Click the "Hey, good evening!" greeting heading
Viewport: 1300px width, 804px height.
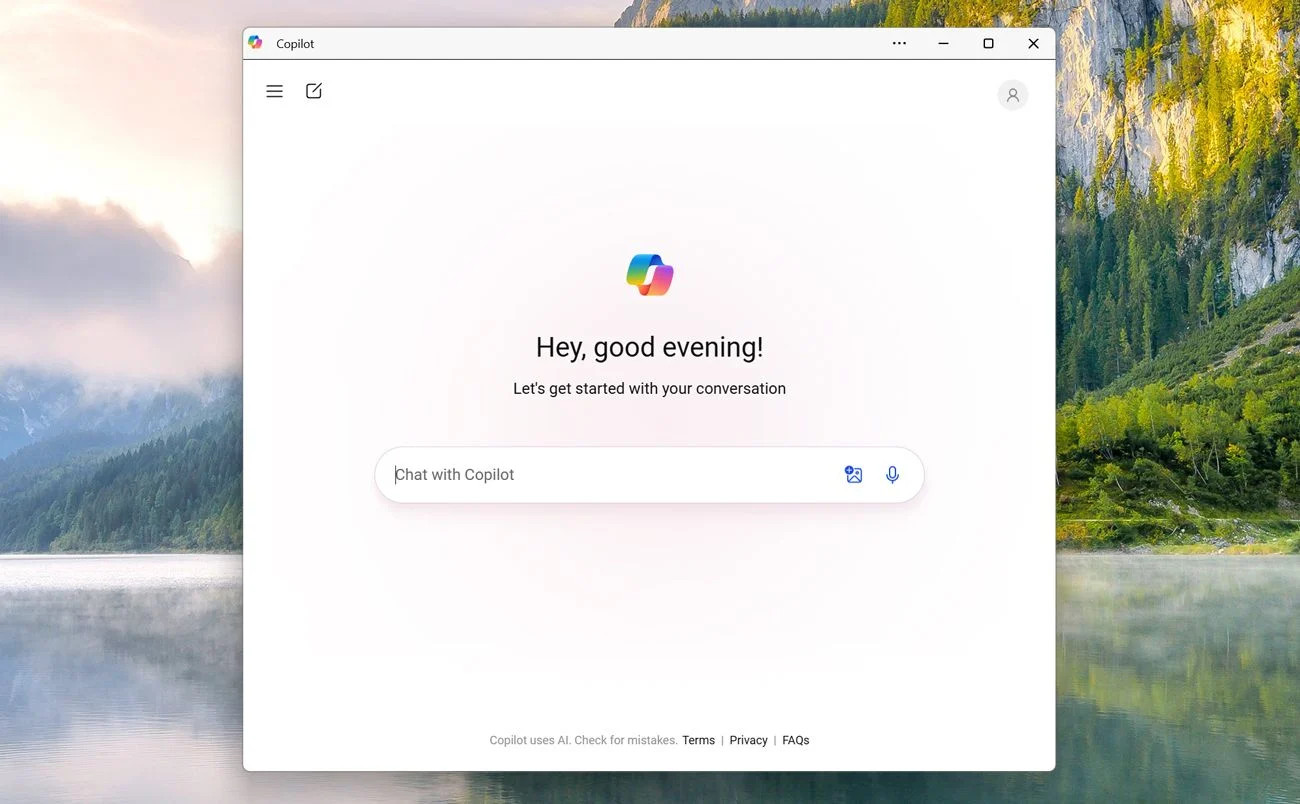point(649,347)
